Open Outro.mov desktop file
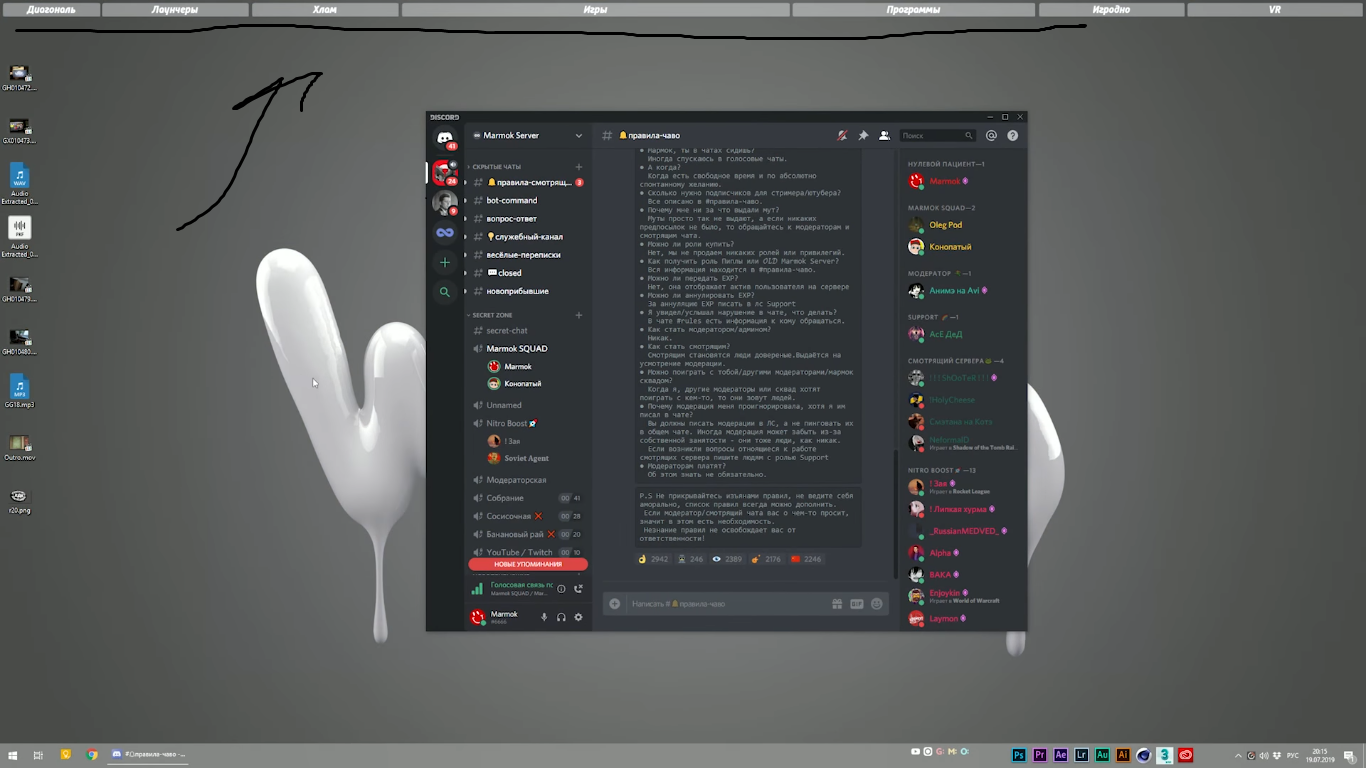The image size is (1366, 768). click(x=19, y=447)
